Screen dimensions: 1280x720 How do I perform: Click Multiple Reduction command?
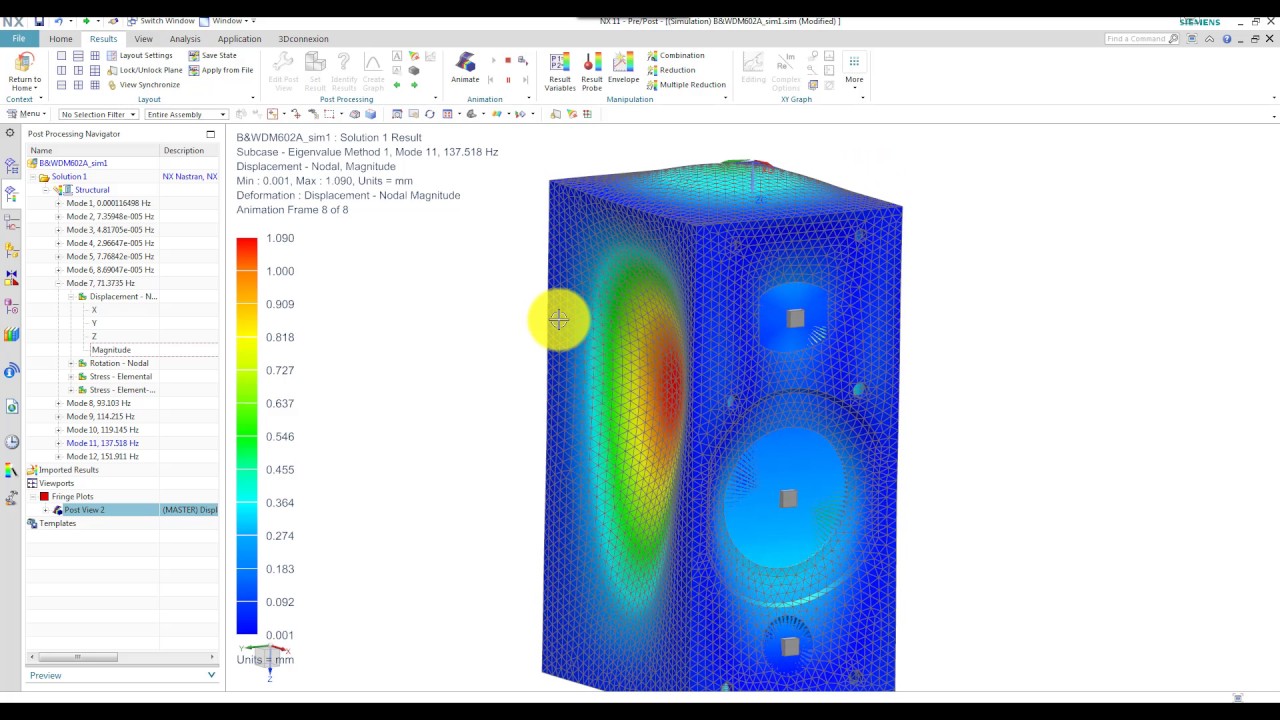click(686, 85)
